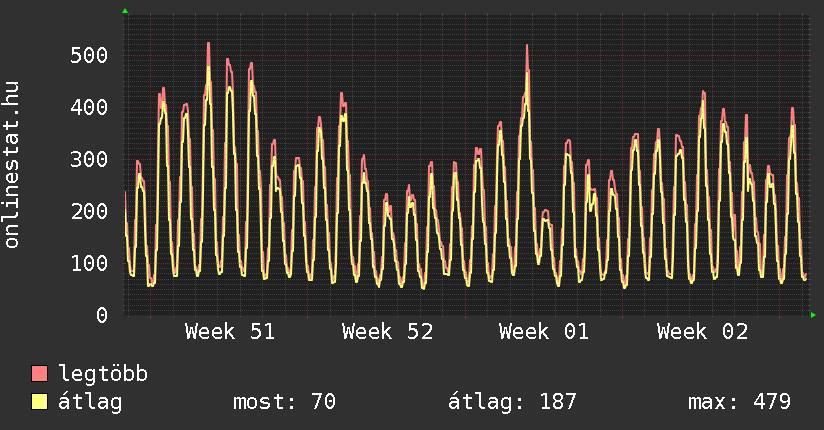Click the vertical onlinestat.hu label
This screenshot has height=430, width=824.
13,165
